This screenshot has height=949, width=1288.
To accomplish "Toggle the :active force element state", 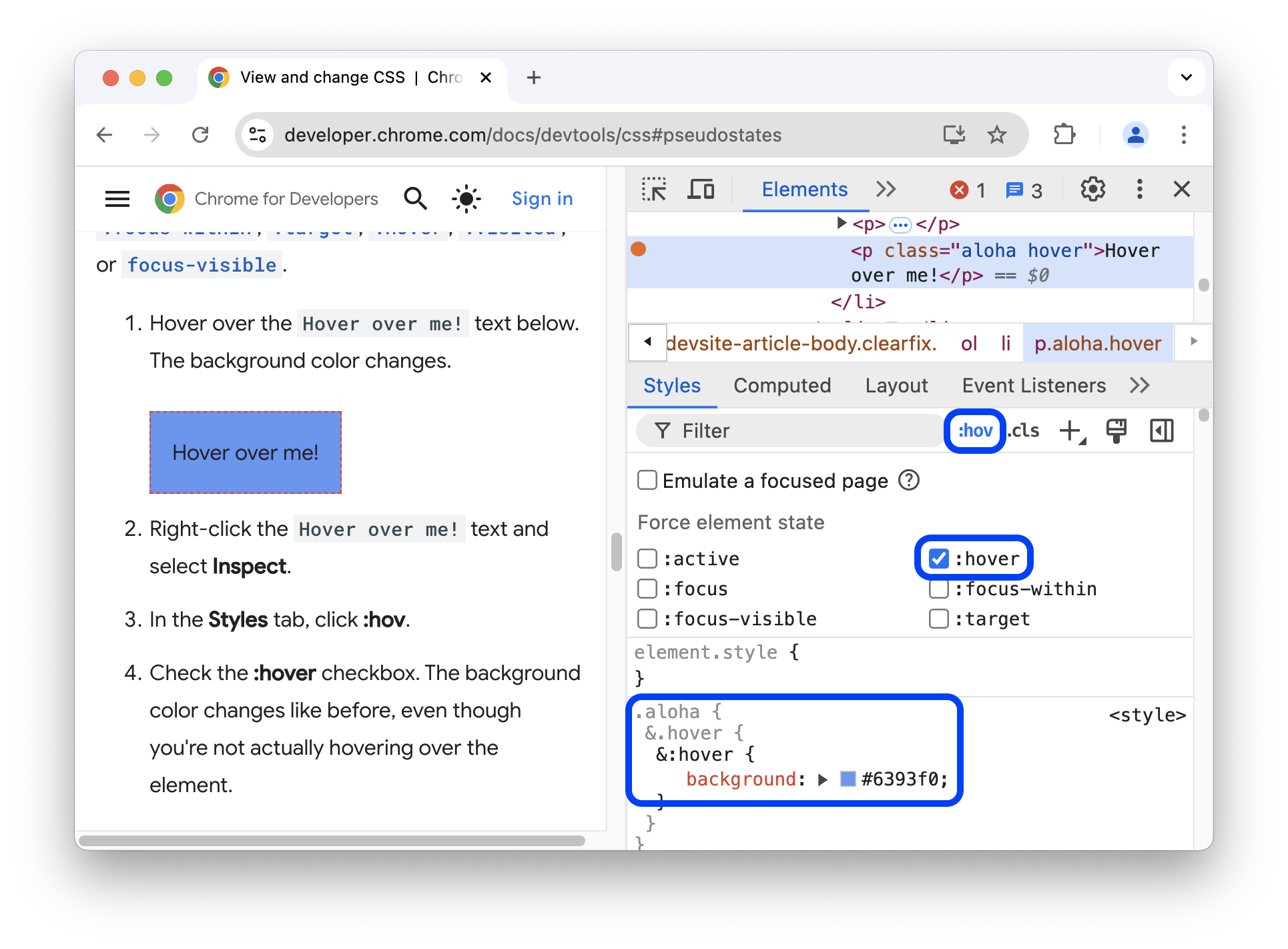I will (x=646, y=558).
